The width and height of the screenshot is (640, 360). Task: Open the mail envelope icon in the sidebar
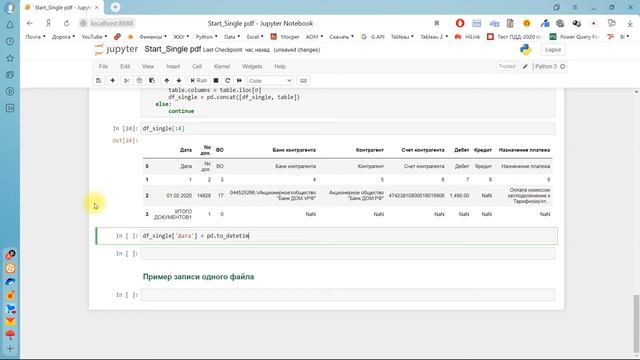pos(10,322)
